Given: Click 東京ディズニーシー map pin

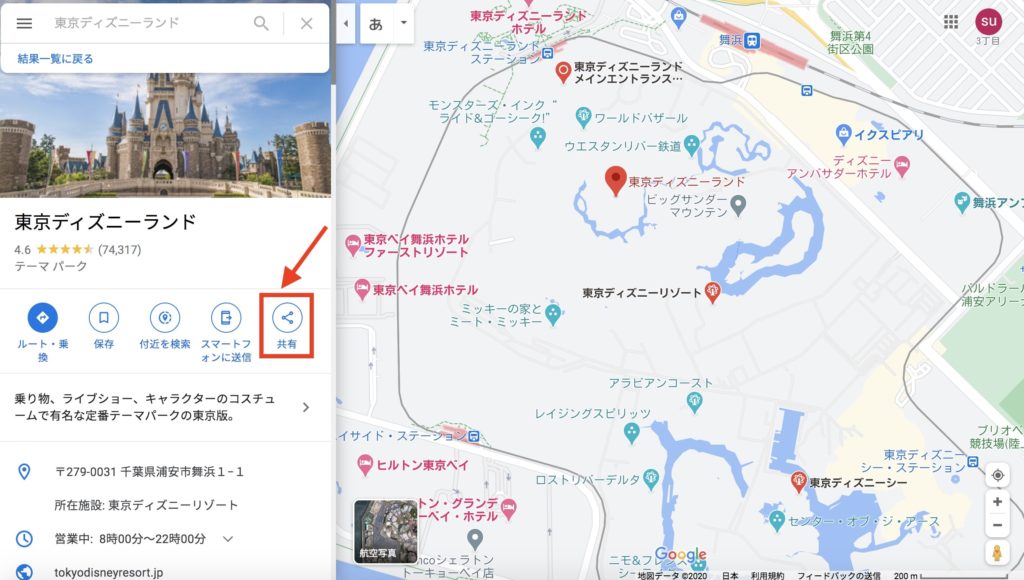Looking at the screenshot, I should coord(798,482).
